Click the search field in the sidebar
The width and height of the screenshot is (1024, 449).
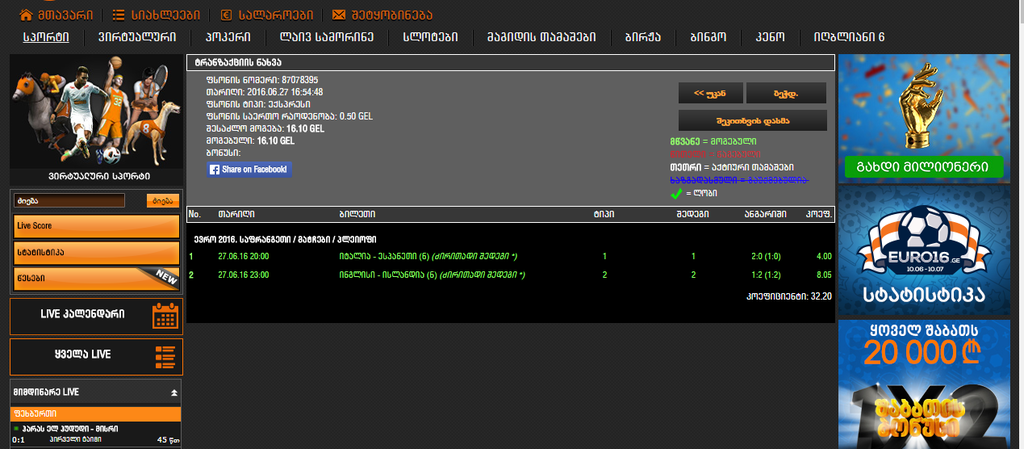pos(70,201)
